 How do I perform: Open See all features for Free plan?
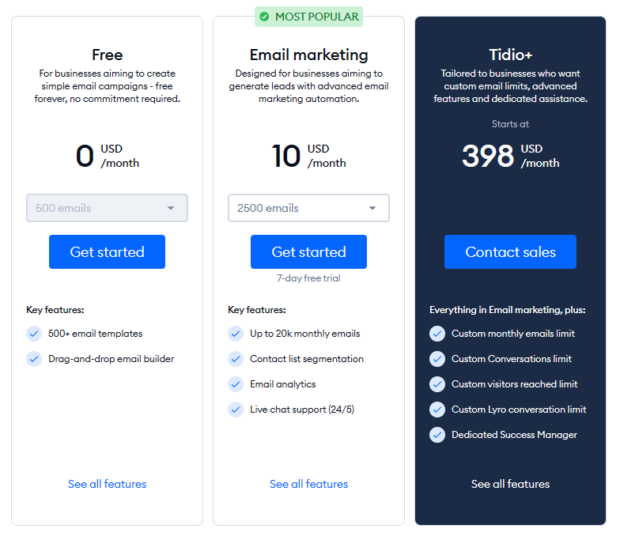pyautogui.click(x=107, y=484)
